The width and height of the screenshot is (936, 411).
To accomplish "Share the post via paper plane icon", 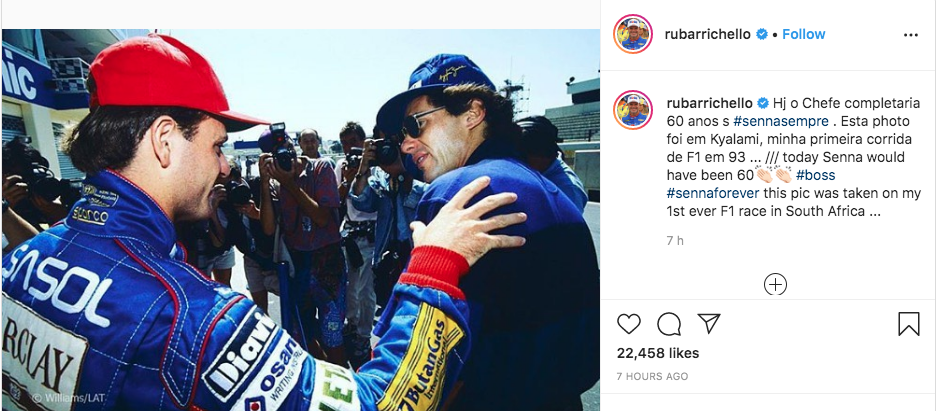I will tap(709, 323).
